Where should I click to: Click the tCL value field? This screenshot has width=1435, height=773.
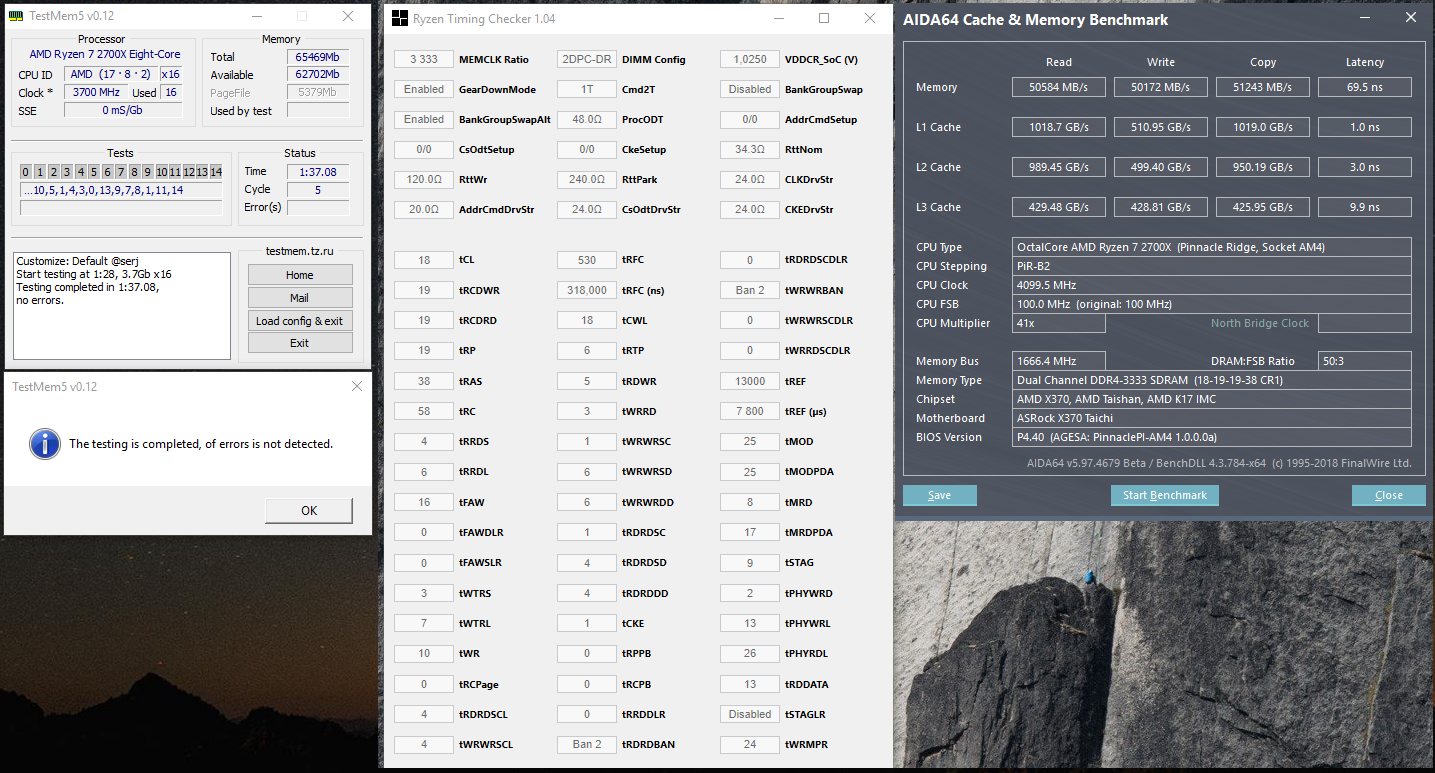tap(424, 260)
